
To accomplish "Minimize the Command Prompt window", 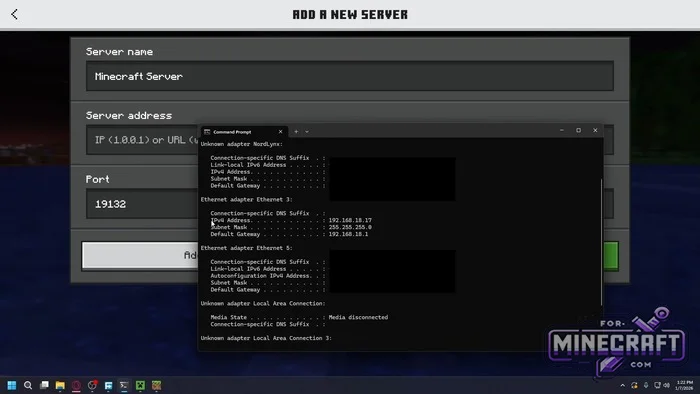I will (x=562, y=130).
